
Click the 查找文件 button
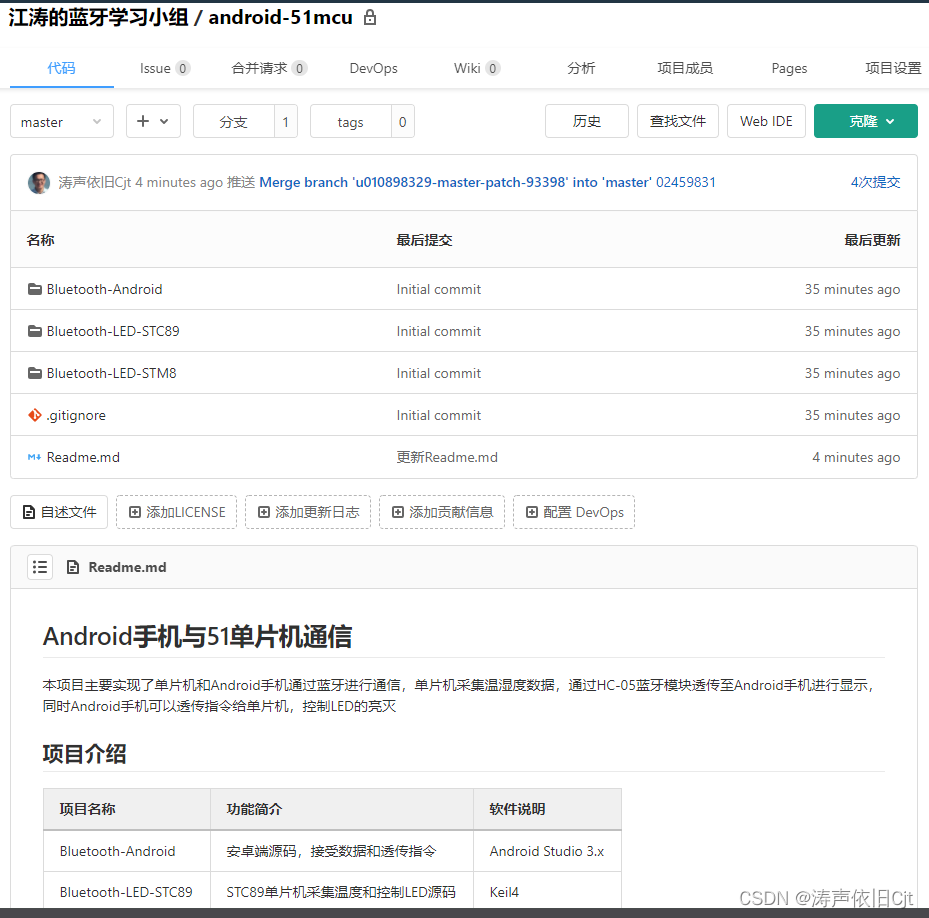(678, 121)
